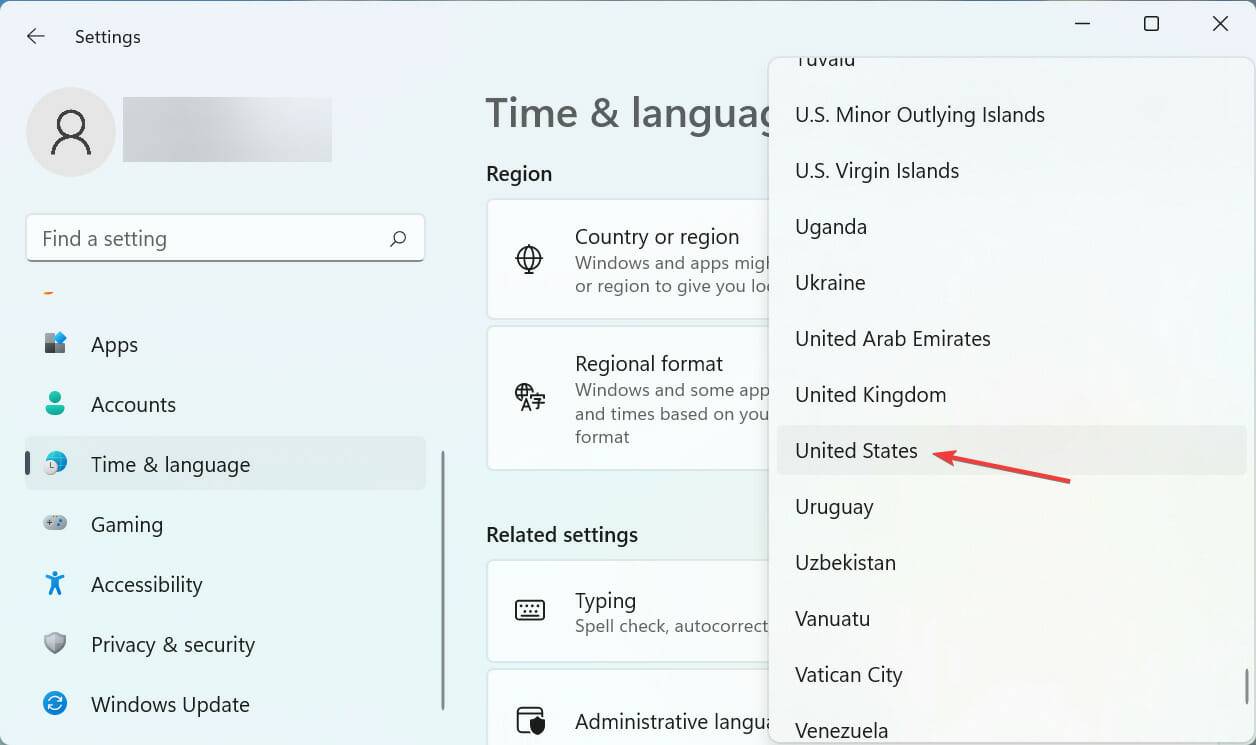
Task: Click the Privacy & security shield icon
Action: coord(55,644)
